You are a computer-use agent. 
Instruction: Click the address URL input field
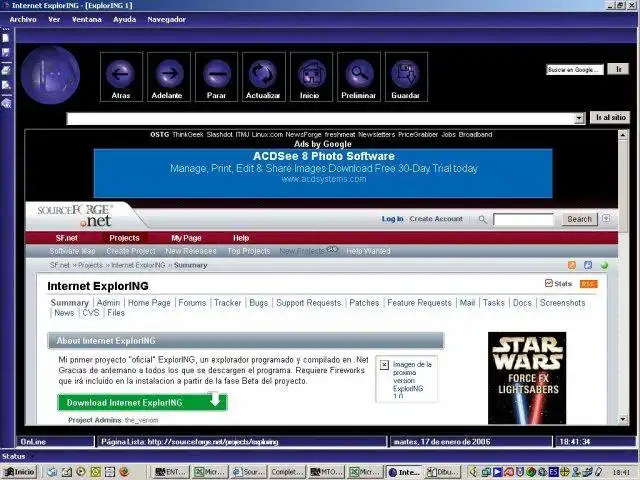pyautogui.click(x=320, y=118)
